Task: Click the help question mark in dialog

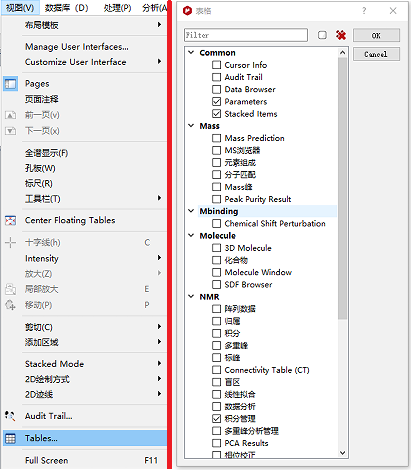Action: point(364,11)
